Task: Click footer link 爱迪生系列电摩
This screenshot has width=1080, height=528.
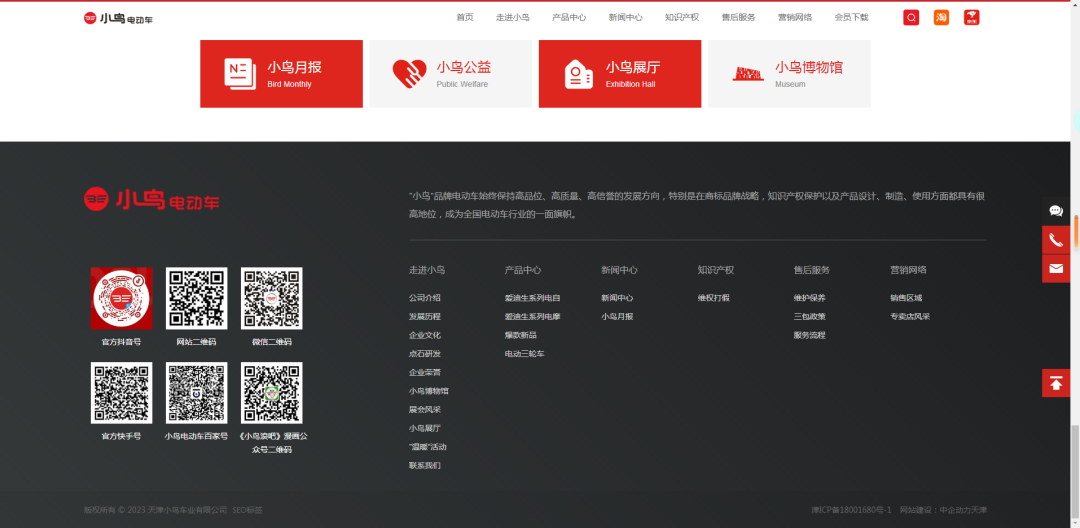Action: [x=532, y=317]
